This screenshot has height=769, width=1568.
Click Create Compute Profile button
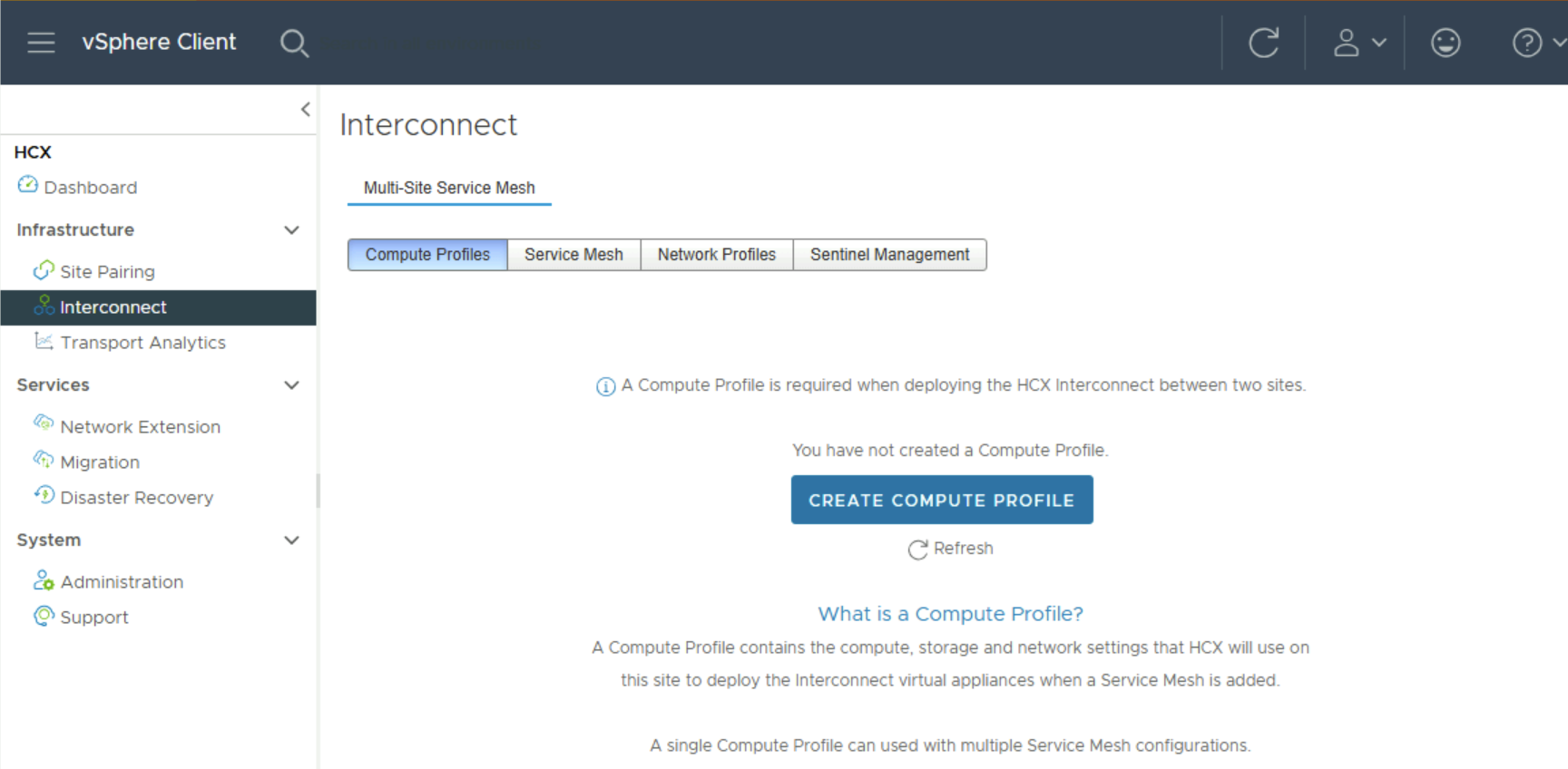(x=942, y=500)
